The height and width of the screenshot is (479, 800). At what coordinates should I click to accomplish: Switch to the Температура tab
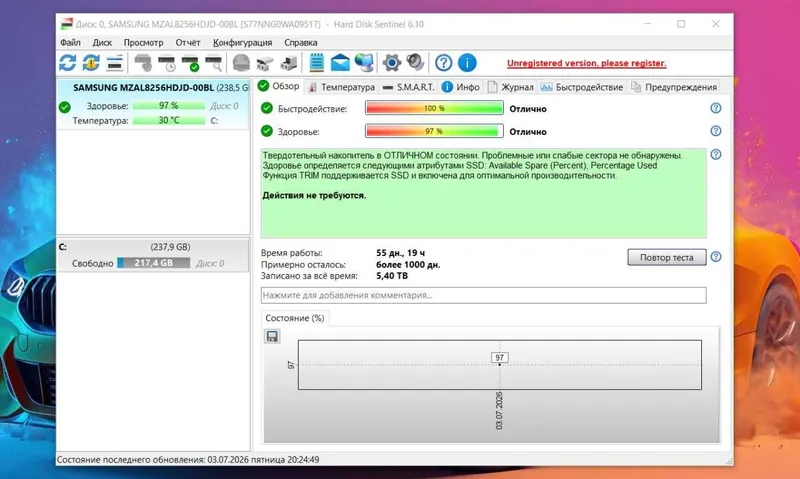341,87
